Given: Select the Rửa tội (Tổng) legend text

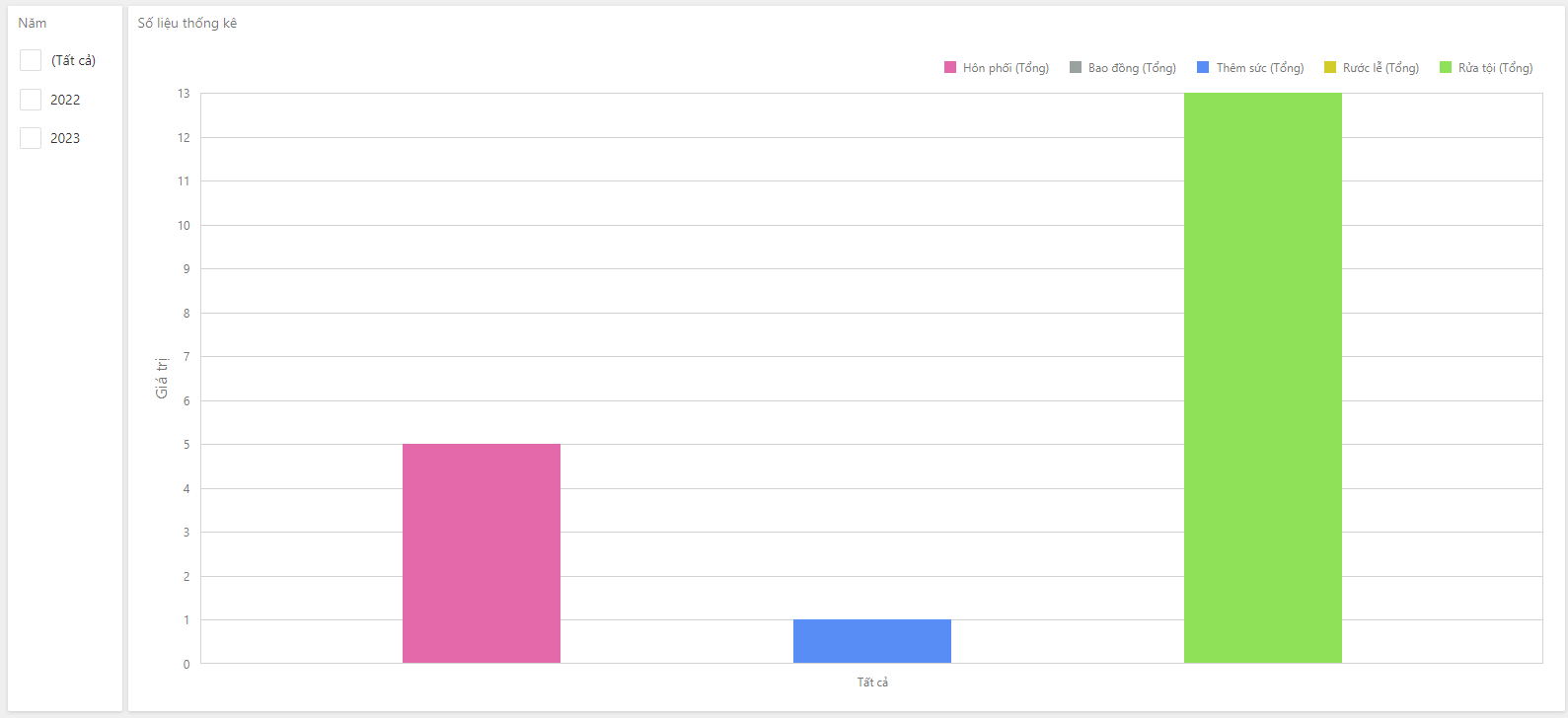Looking at the screenshot, I should coord(1495,68).
